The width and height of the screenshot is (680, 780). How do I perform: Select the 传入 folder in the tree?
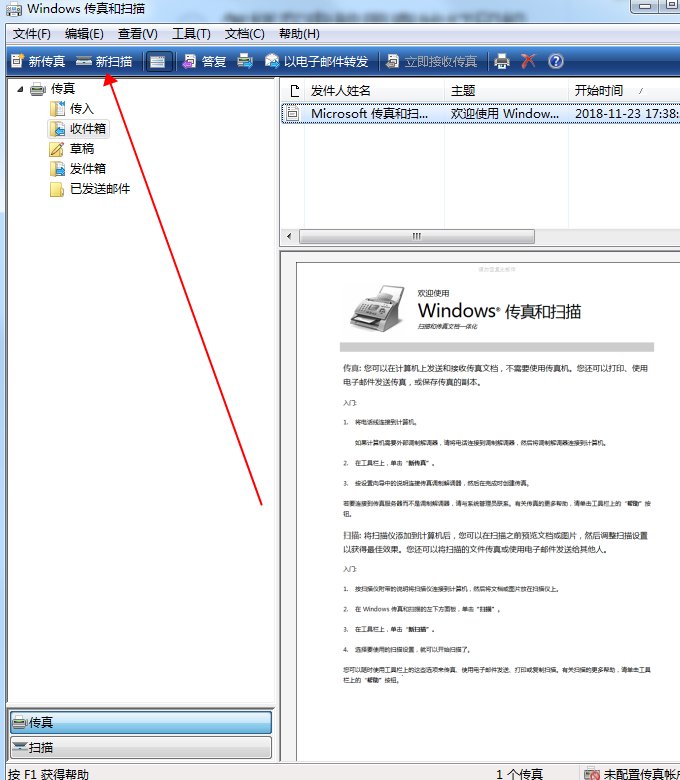(x=81, y=108)
